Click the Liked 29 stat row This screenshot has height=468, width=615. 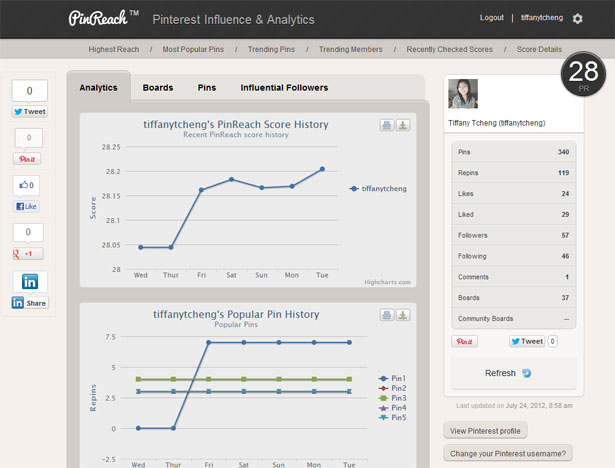[x=513, y=214]
